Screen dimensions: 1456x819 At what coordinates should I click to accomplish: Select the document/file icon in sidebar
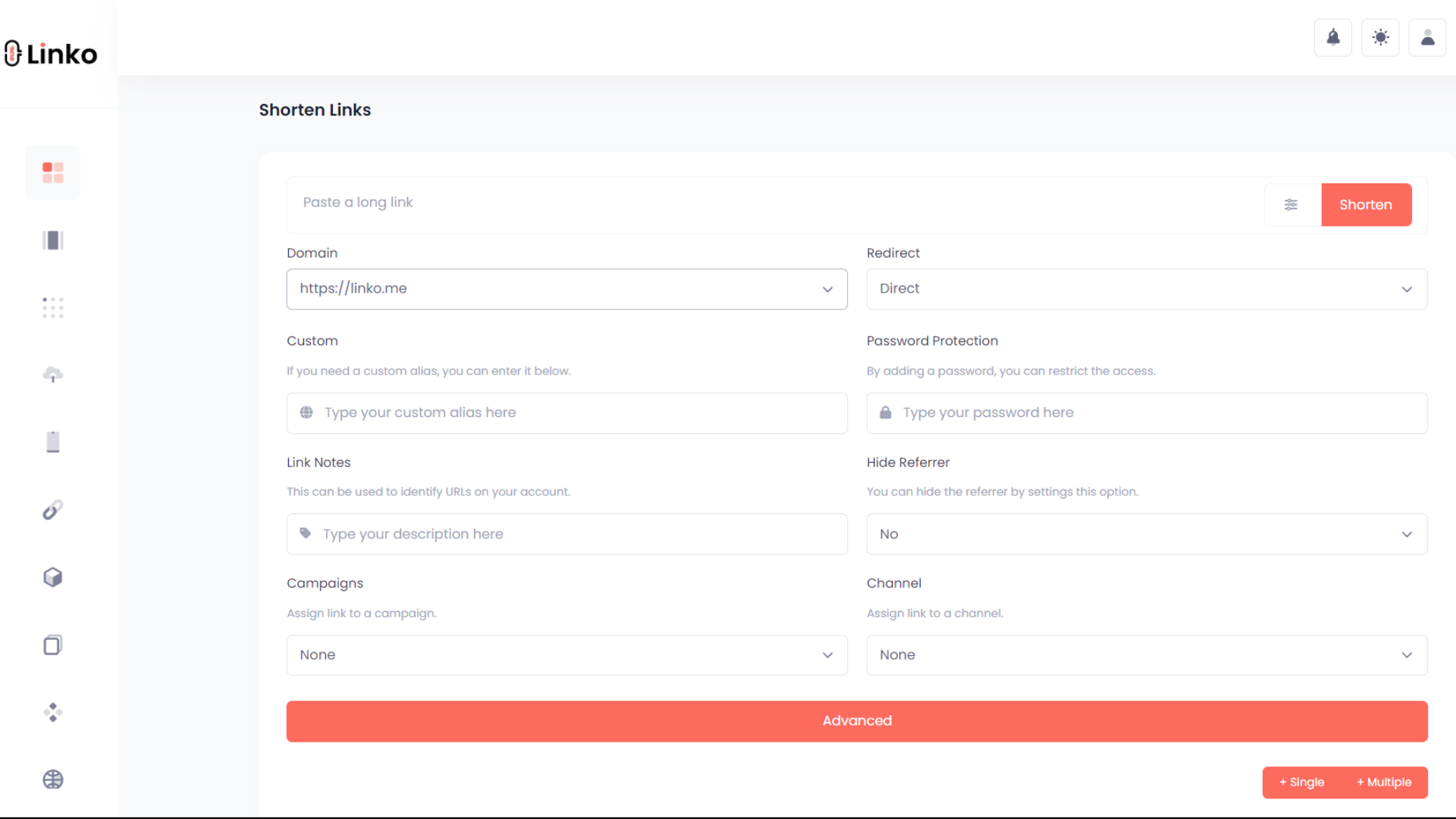click(52, 441)
